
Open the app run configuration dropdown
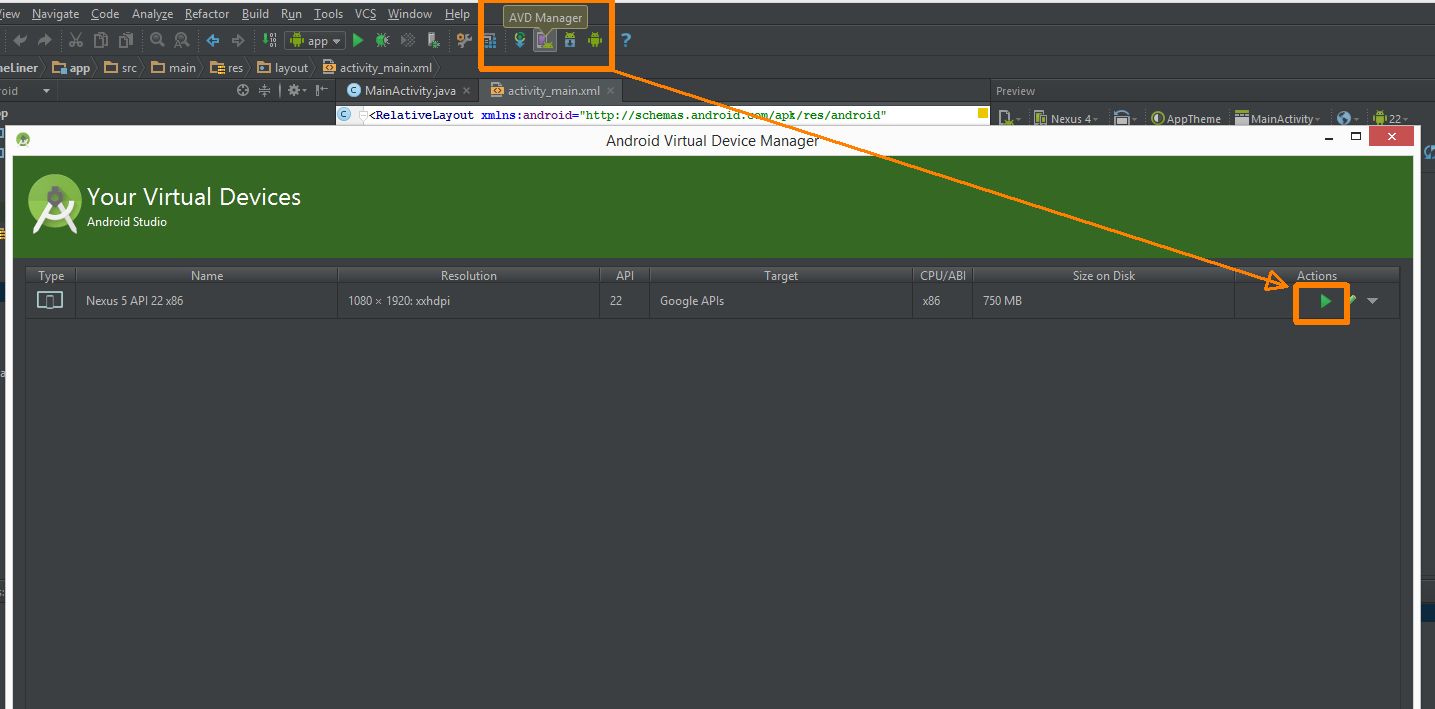click(x=314, y=40)
